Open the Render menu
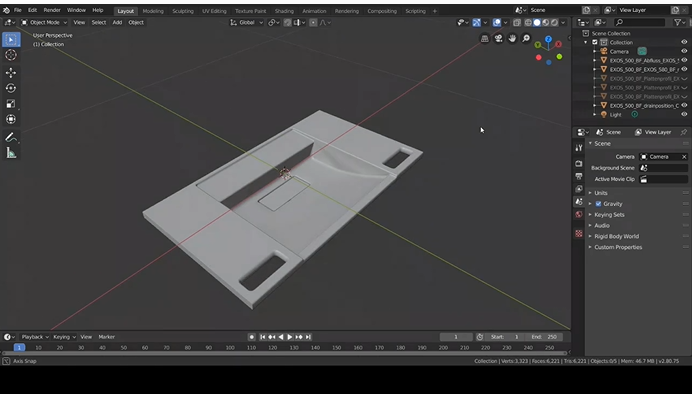 pos(52,10)
